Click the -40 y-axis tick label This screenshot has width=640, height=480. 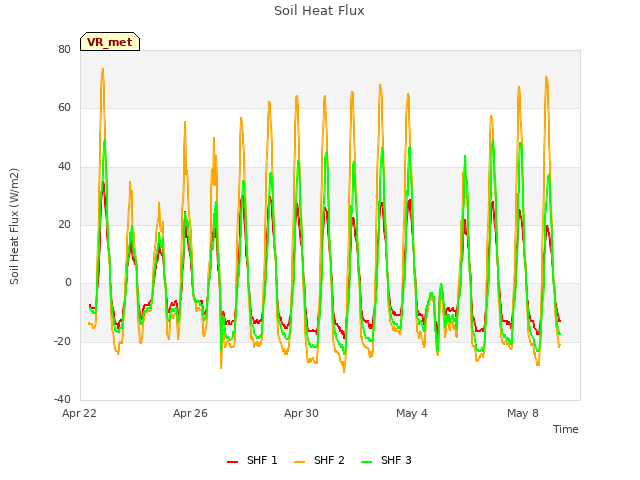(62, 399)
